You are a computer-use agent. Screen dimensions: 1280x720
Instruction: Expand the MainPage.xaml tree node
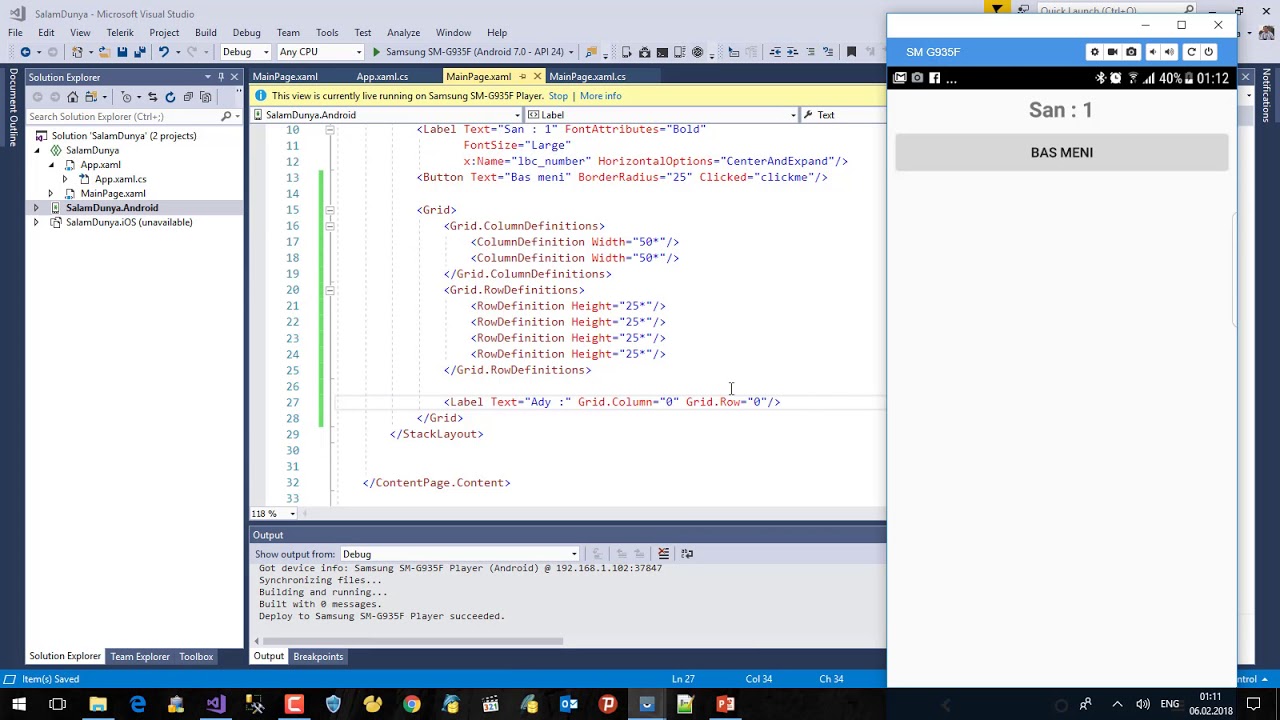[51, 193]
